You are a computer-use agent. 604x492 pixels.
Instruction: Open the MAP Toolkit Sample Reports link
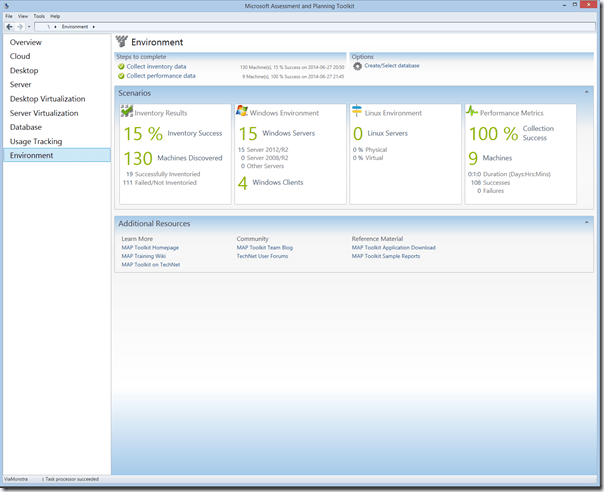point(386,256)
